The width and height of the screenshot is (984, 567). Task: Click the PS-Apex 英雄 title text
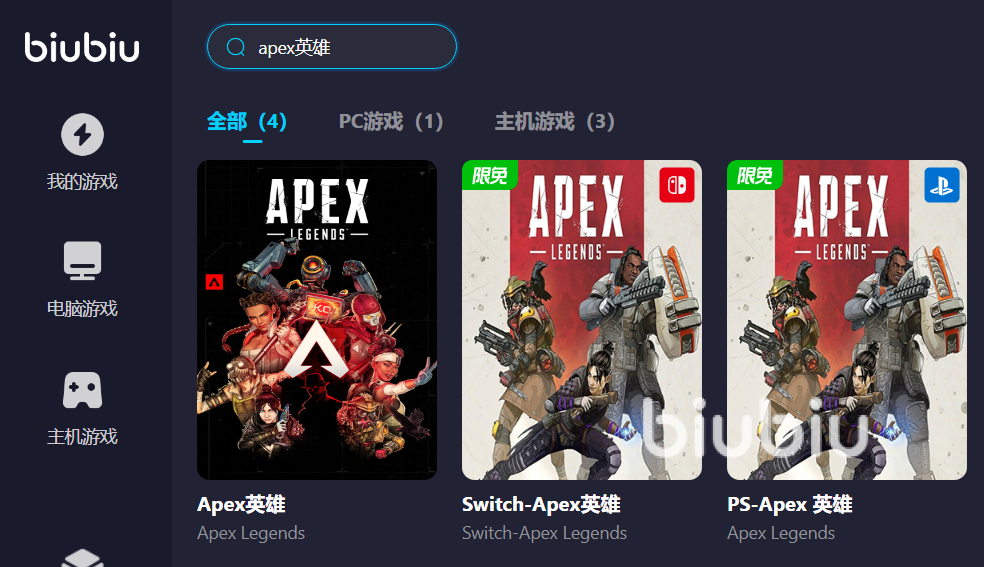click(x=789, y=504)
